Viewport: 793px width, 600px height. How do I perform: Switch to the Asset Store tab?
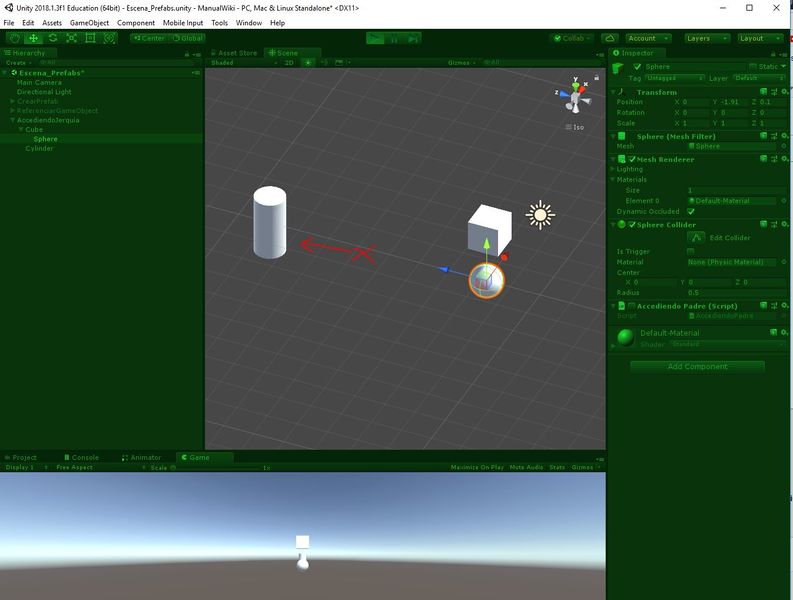pos(234,53)
